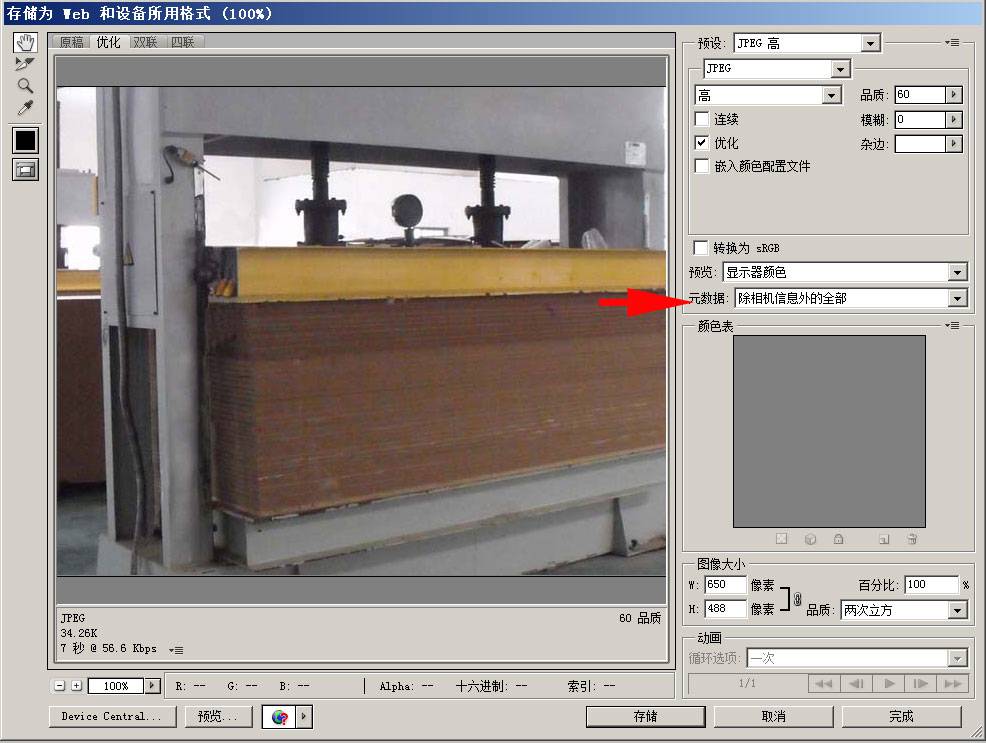The width and height of the screenshot is (986, 743).
Task: Select the Zoom tool
Action: coord(24,86)
